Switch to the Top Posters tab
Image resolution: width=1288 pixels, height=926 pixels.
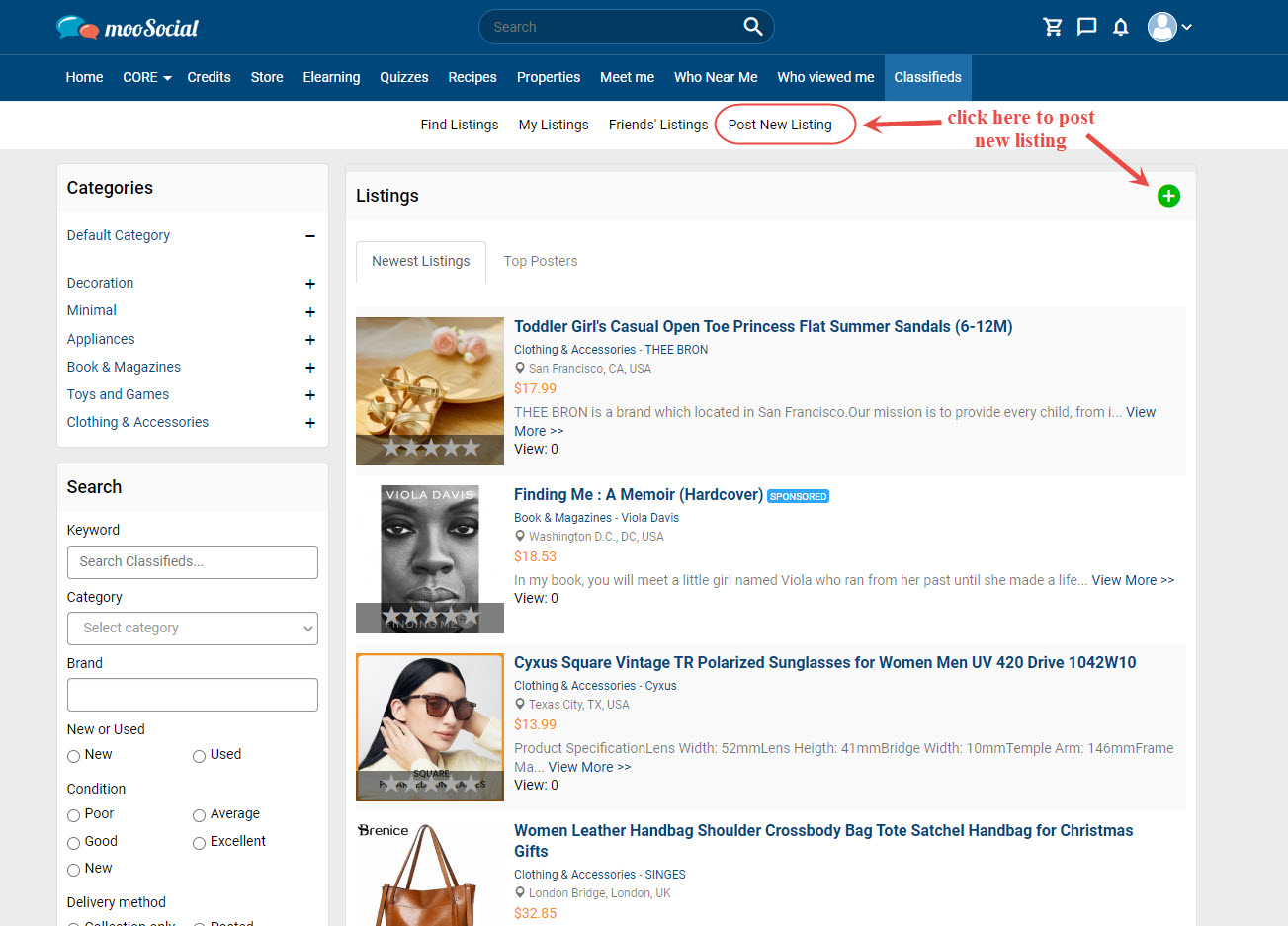(x=541, y=261)
